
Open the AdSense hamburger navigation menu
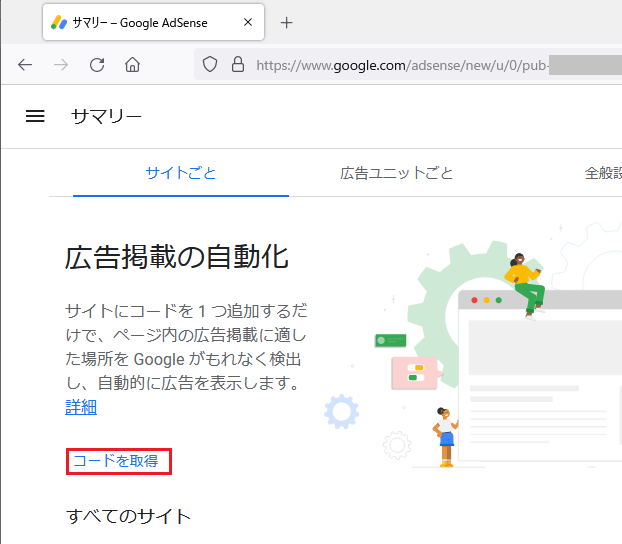coord(35,116)
